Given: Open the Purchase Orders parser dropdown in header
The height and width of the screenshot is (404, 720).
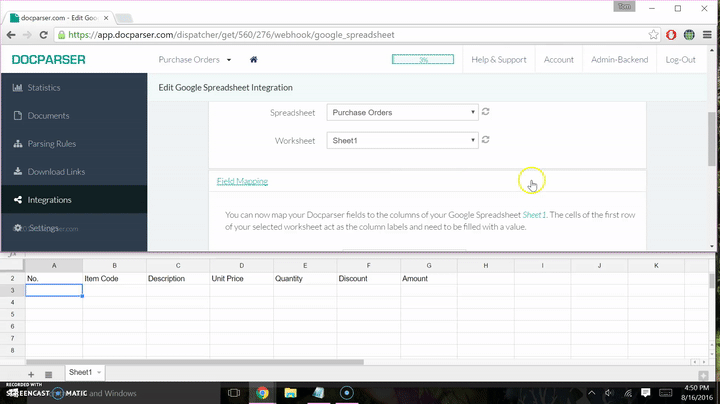Looking at the screenshot, I should (195, 60).
